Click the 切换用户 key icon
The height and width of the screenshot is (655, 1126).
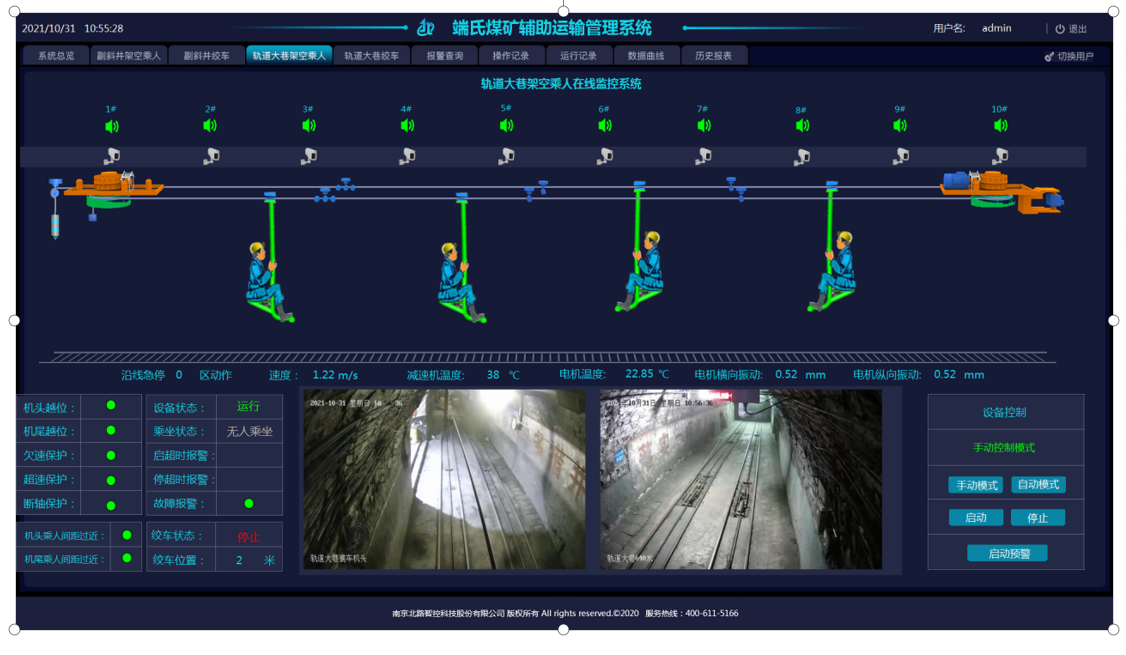point(1049,57)
